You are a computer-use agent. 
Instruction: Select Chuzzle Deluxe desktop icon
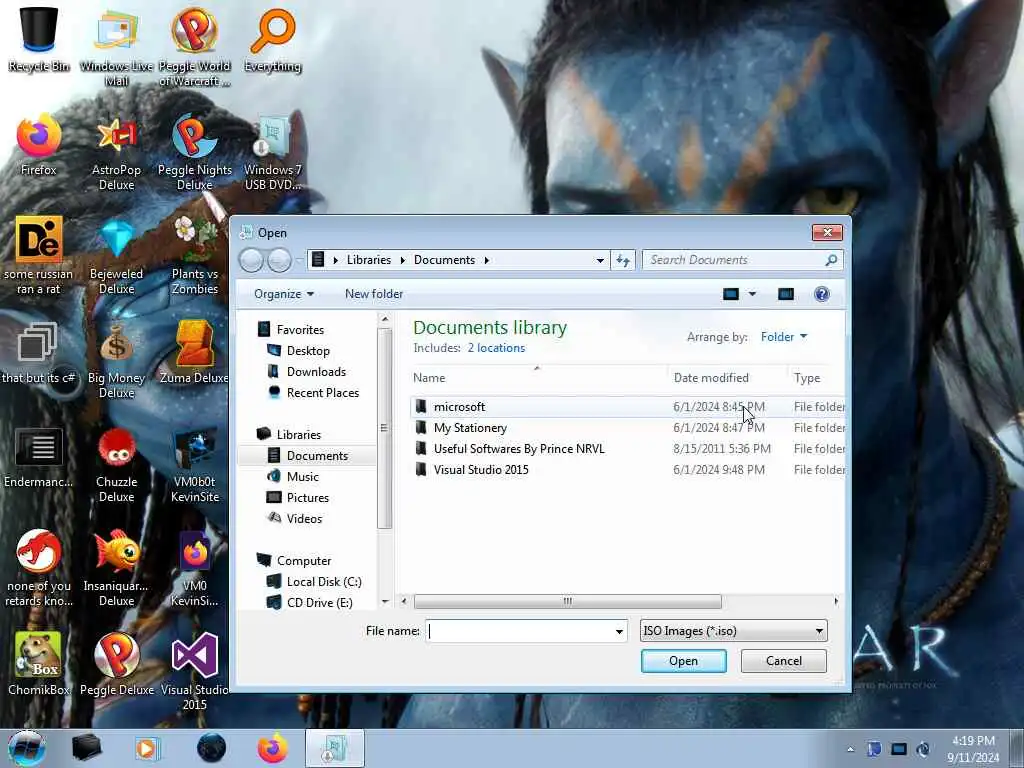(x=116, y=464)
